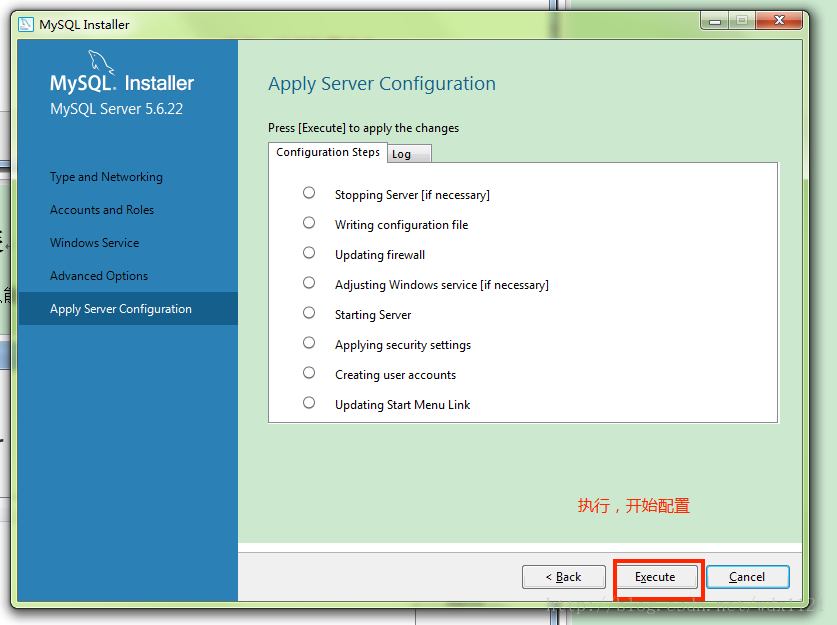Image resolution: width=837 pixels, height=625 pixels.
Task: Click the Starting Server status circle
Action: pyautogui.click(x=309, y=312)
